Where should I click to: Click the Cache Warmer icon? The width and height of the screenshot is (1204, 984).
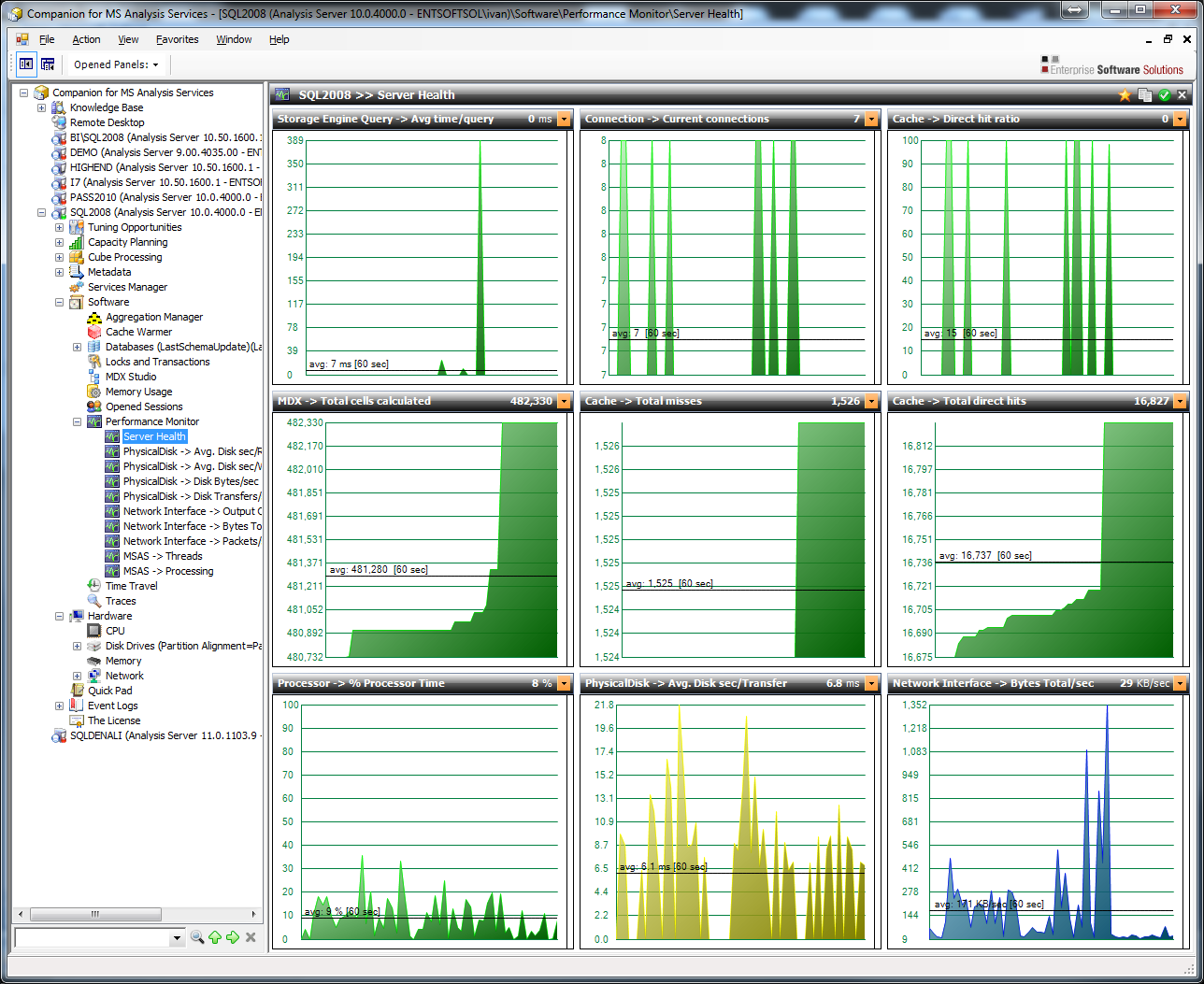[x=94, y=332]
